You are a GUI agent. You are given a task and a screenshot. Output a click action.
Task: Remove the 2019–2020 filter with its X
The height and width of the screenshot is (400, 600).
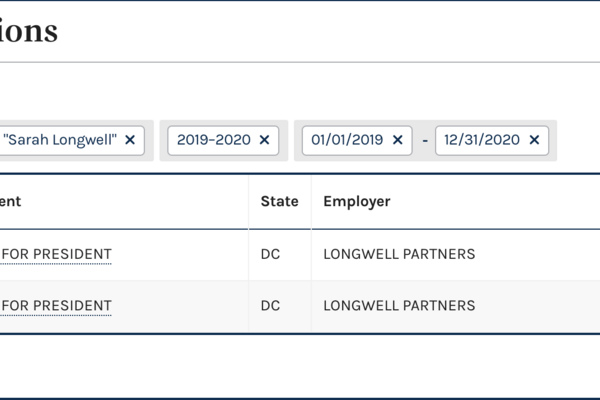(264, 140)
